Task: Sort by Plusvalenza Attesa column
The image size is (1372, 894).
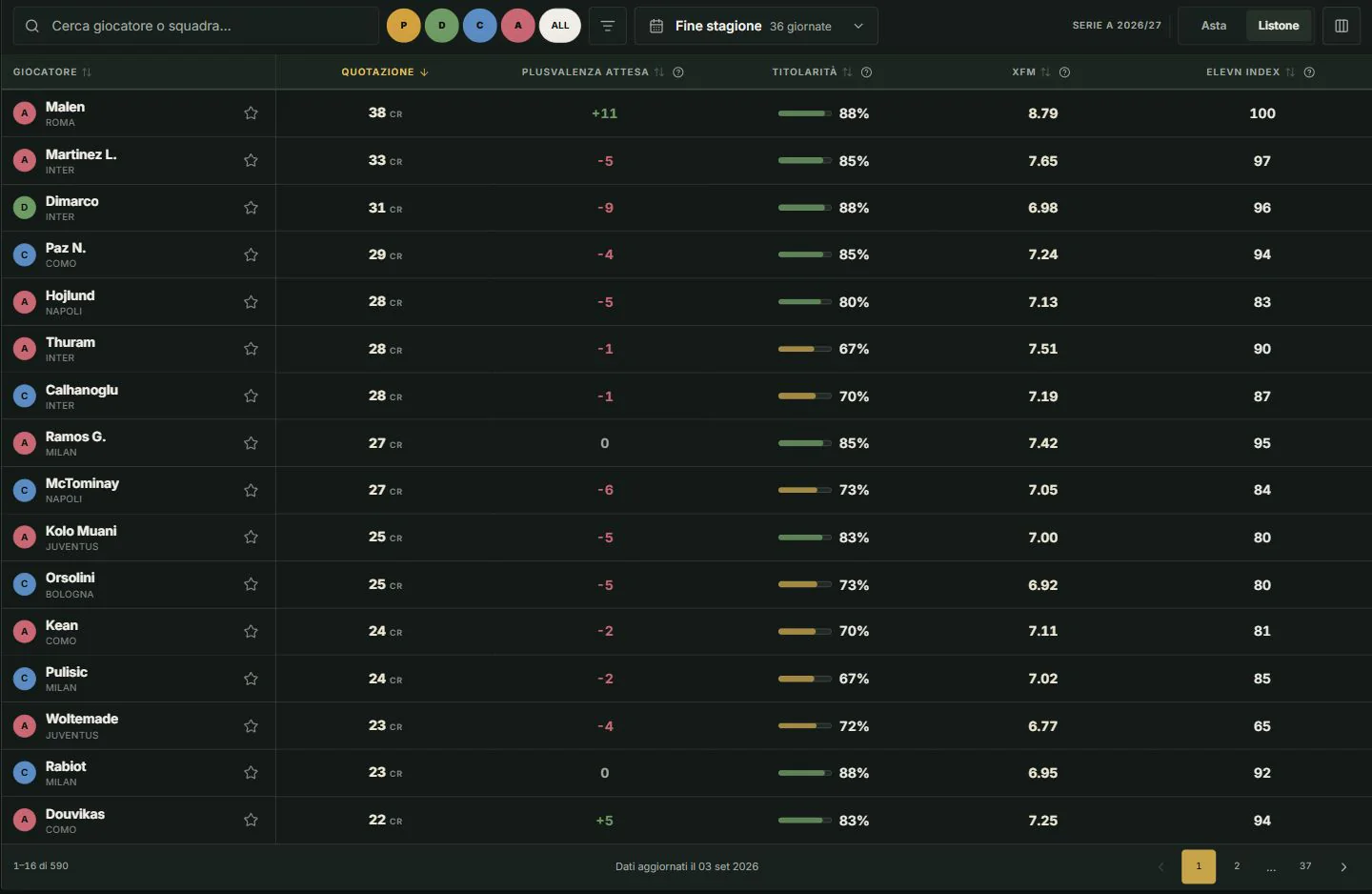Action: pos(593,72)
